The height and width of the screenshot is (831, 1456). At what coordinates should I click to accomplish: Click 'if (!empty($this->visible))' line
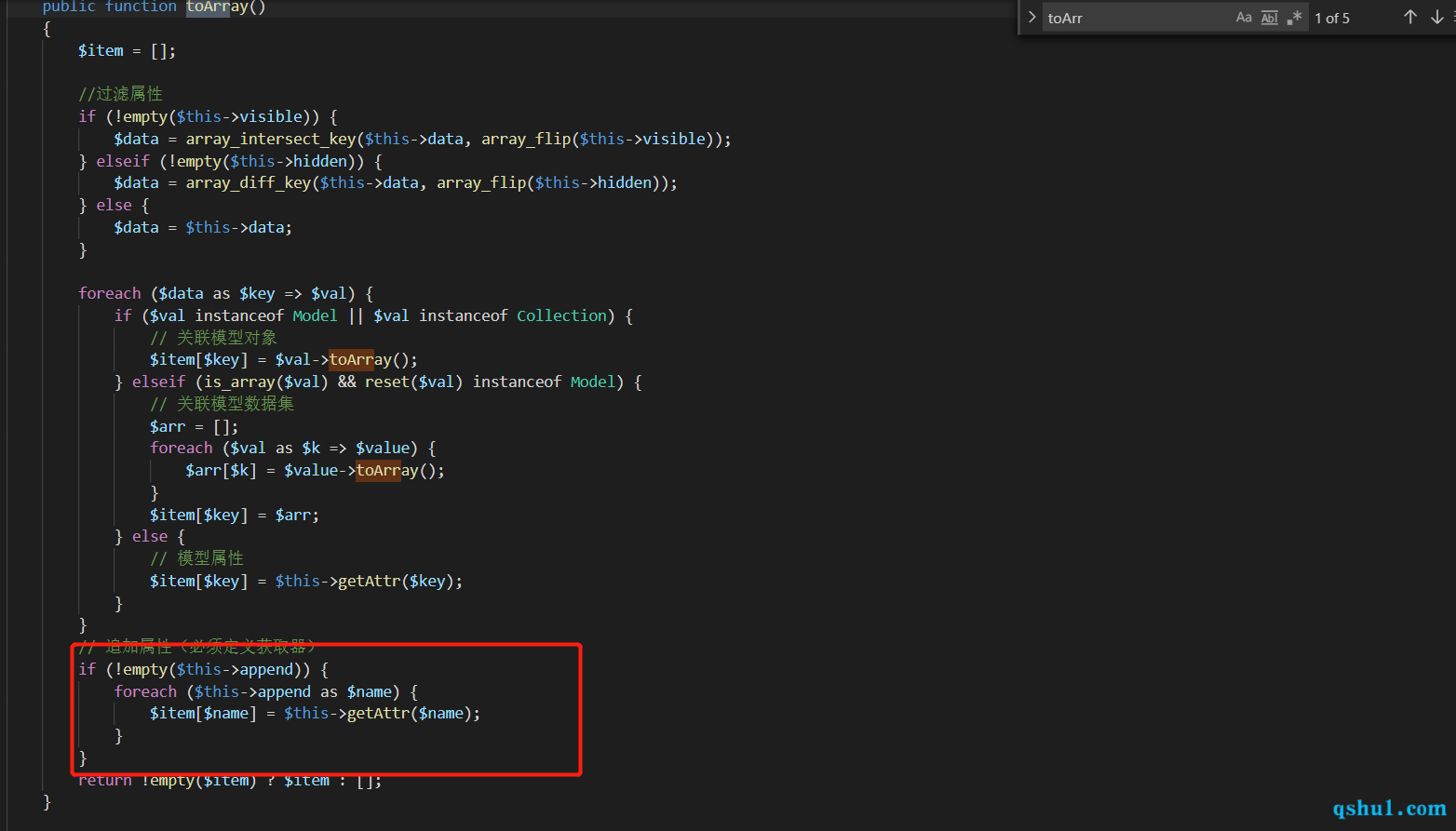[x=208, y=116]
